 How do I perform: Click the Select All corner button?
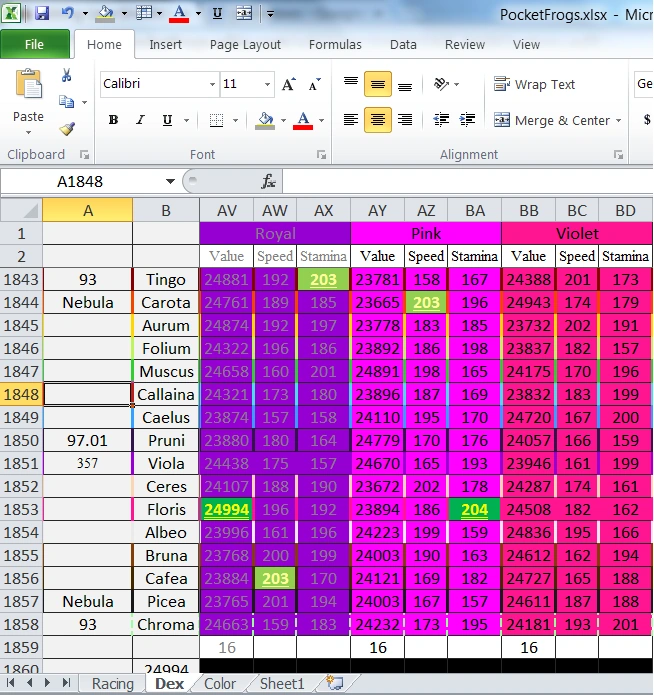tap(21, 210)
